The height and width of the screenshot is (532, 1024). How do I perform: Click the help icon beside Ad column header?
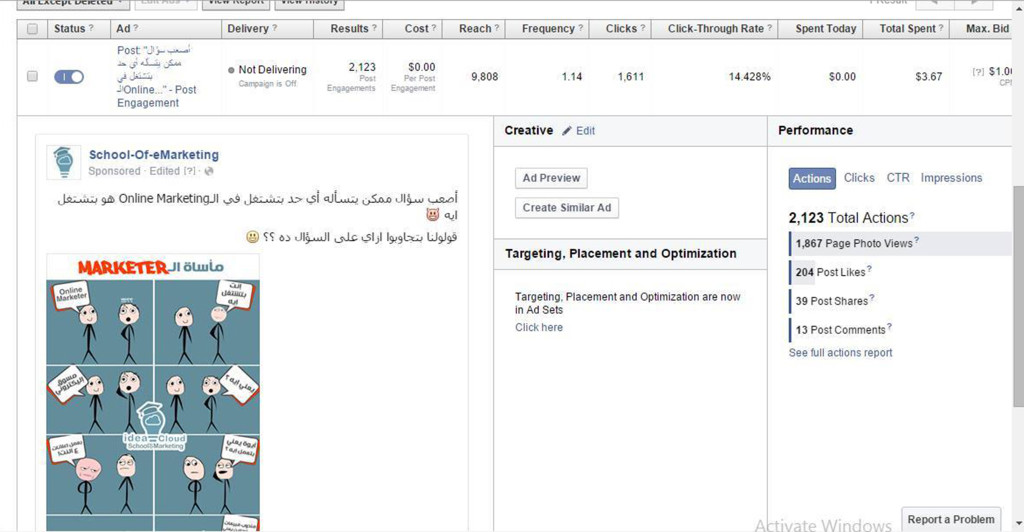(x=136, y=28)
